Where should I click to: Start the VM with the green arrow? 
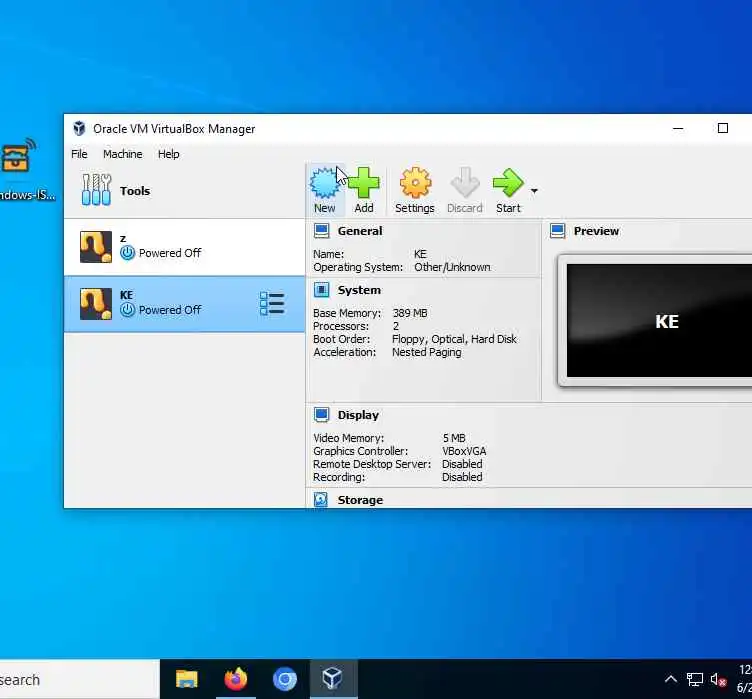coord(508,183)
